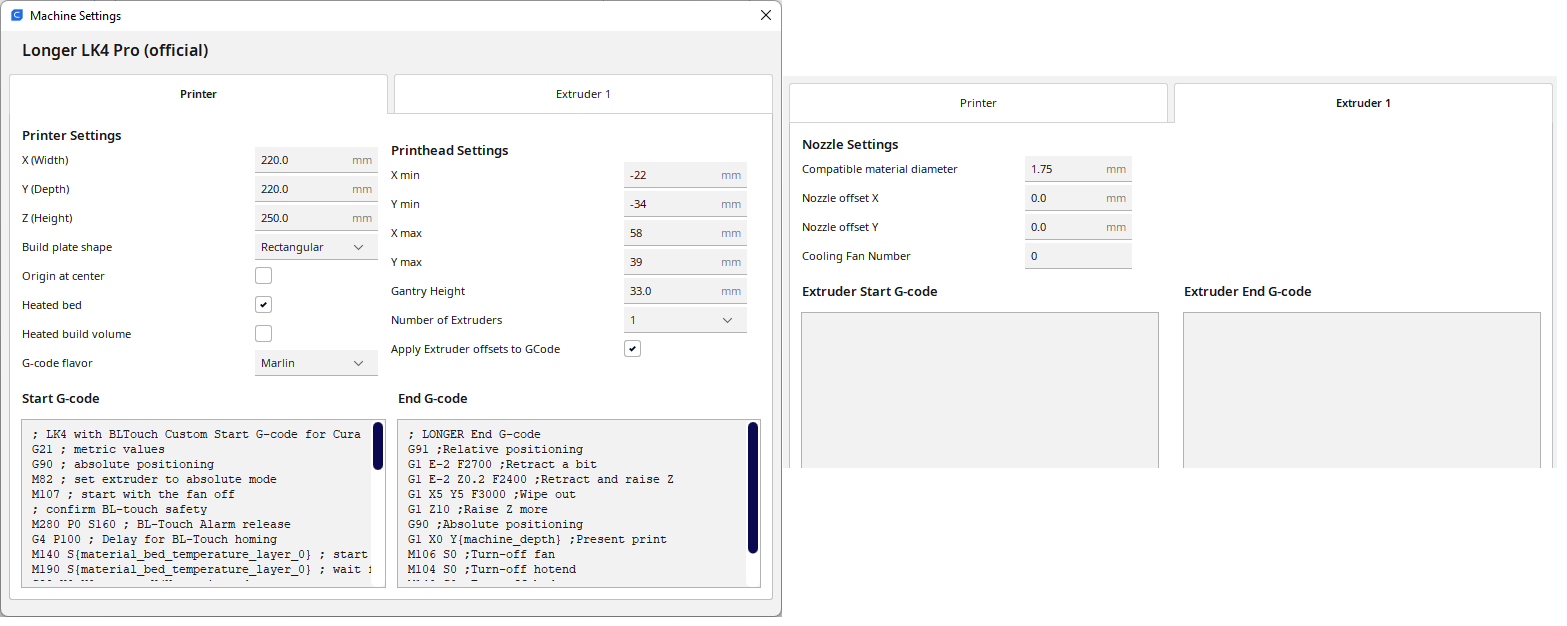Click the Cooling Fan Number field
The image size is (1567, 626).
[1077, 256]
